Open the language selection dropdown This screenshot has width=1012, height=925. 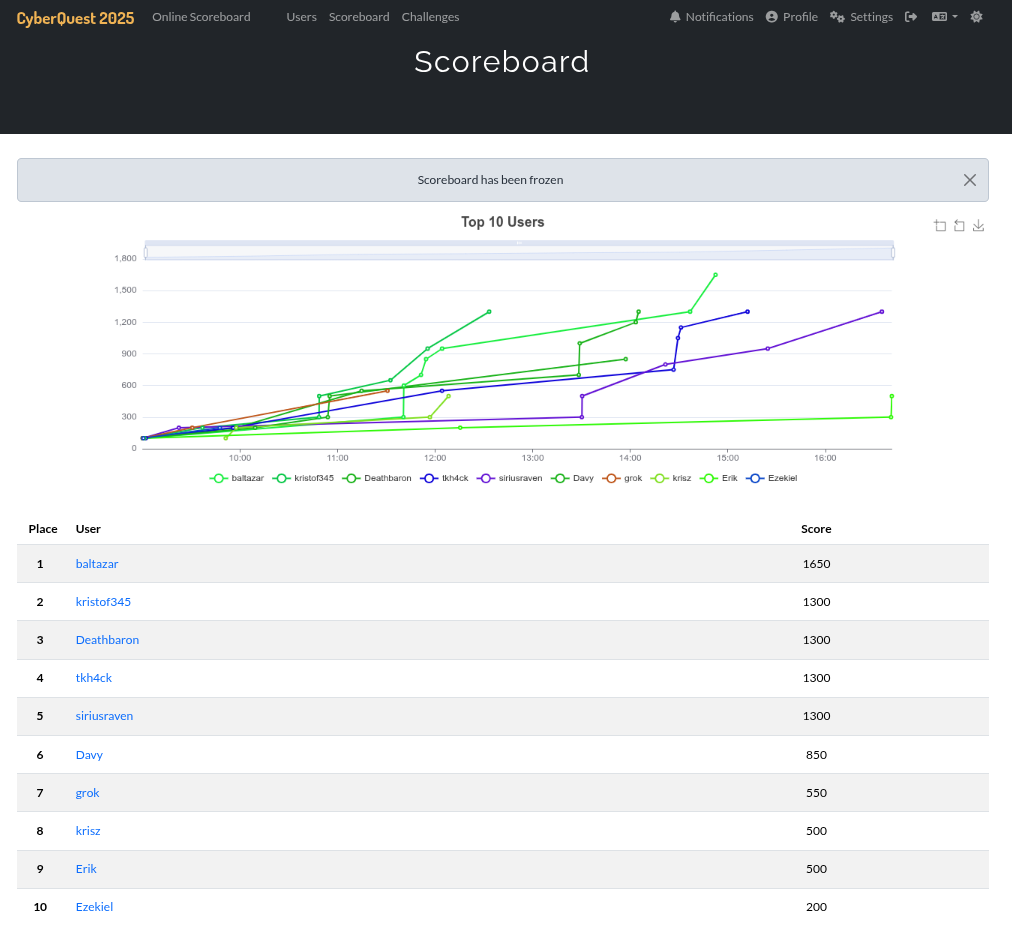click(x=943, y=17)
